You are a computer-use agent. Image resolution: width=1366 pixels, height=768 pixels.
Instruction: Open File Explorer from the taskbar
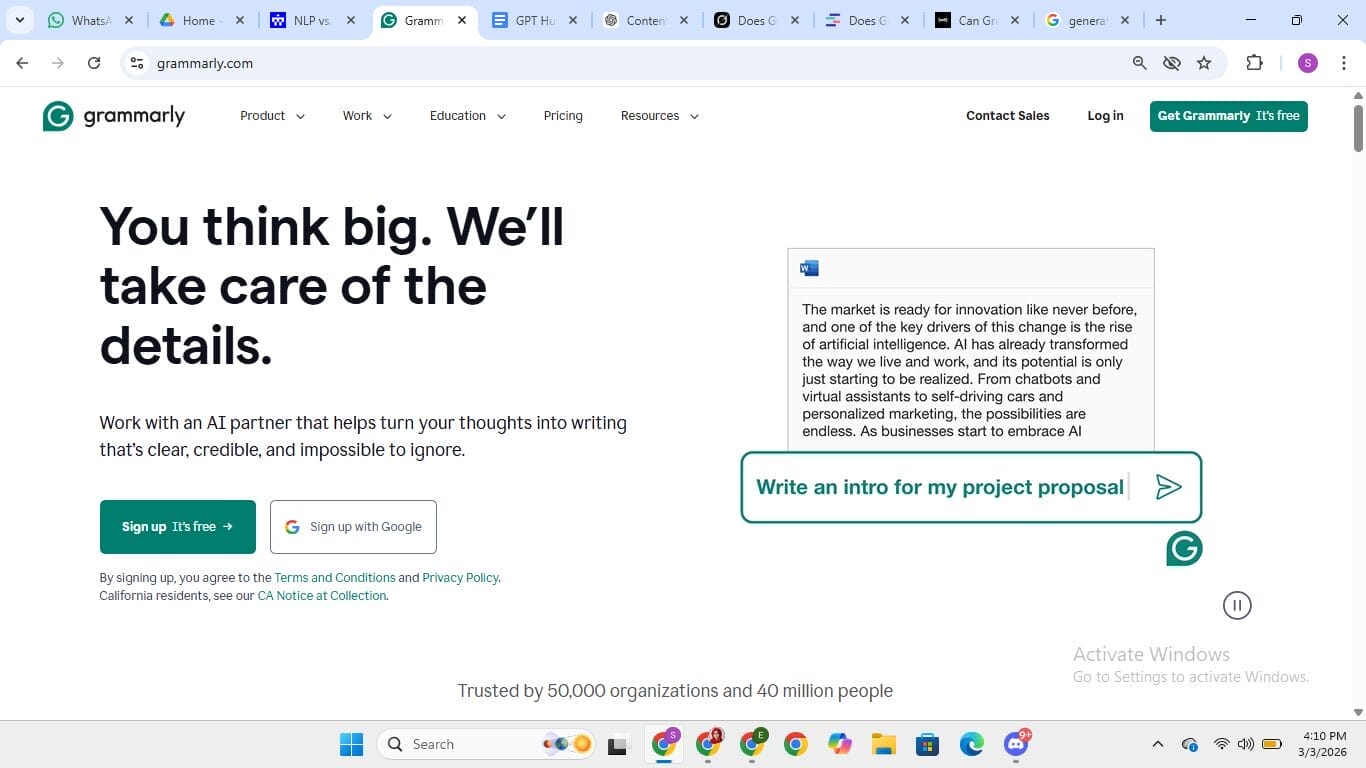click(x=883, y=744)
